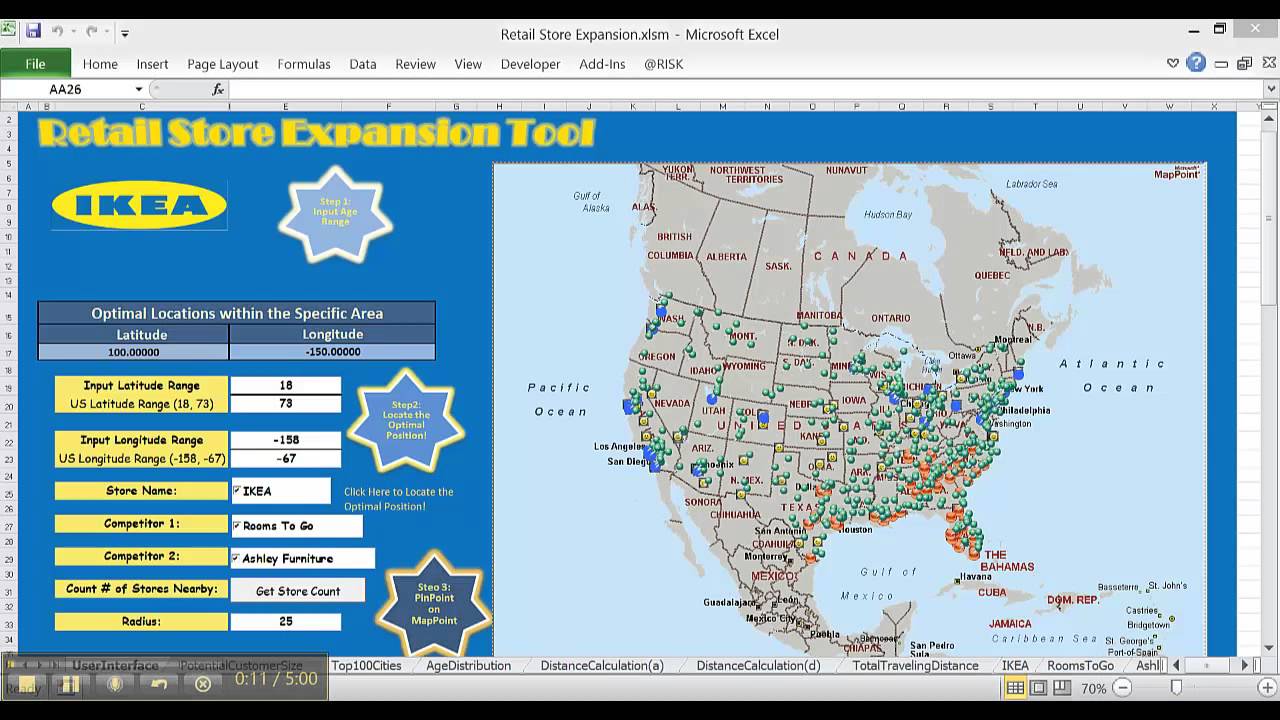Click the Latitude result cell 100.00000
This screenshot has height=720, width=1280.
click(x=134, y=352)
